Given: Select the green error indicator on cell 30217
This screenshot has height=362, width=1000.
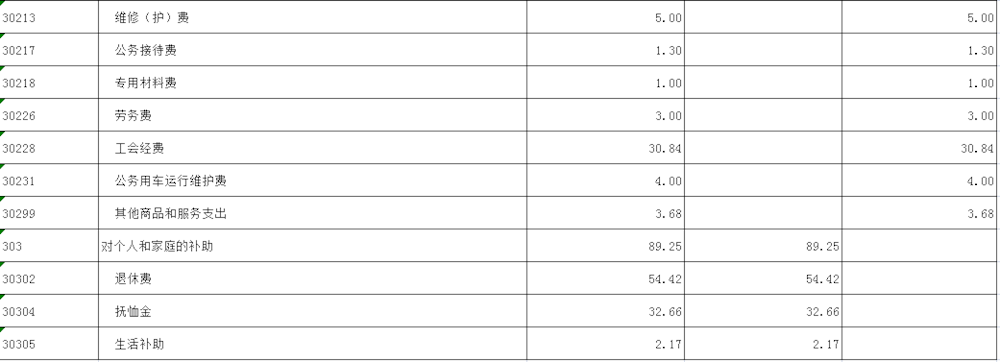Looking at the screenshot, I should (2, 36).
